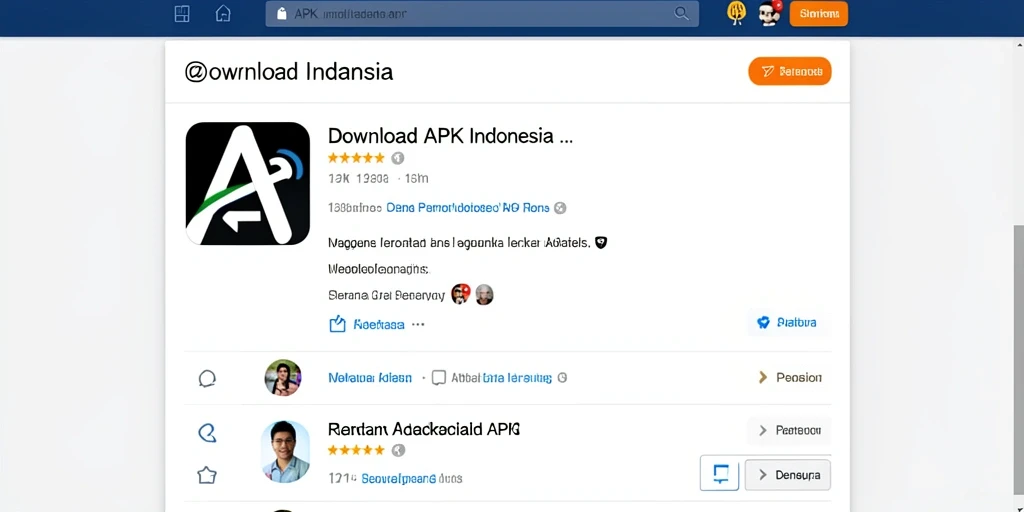This screenshot has width=1024, height=512.
Task: Click the orange button beside @ownload Indansia
Action: click(790, 71)
